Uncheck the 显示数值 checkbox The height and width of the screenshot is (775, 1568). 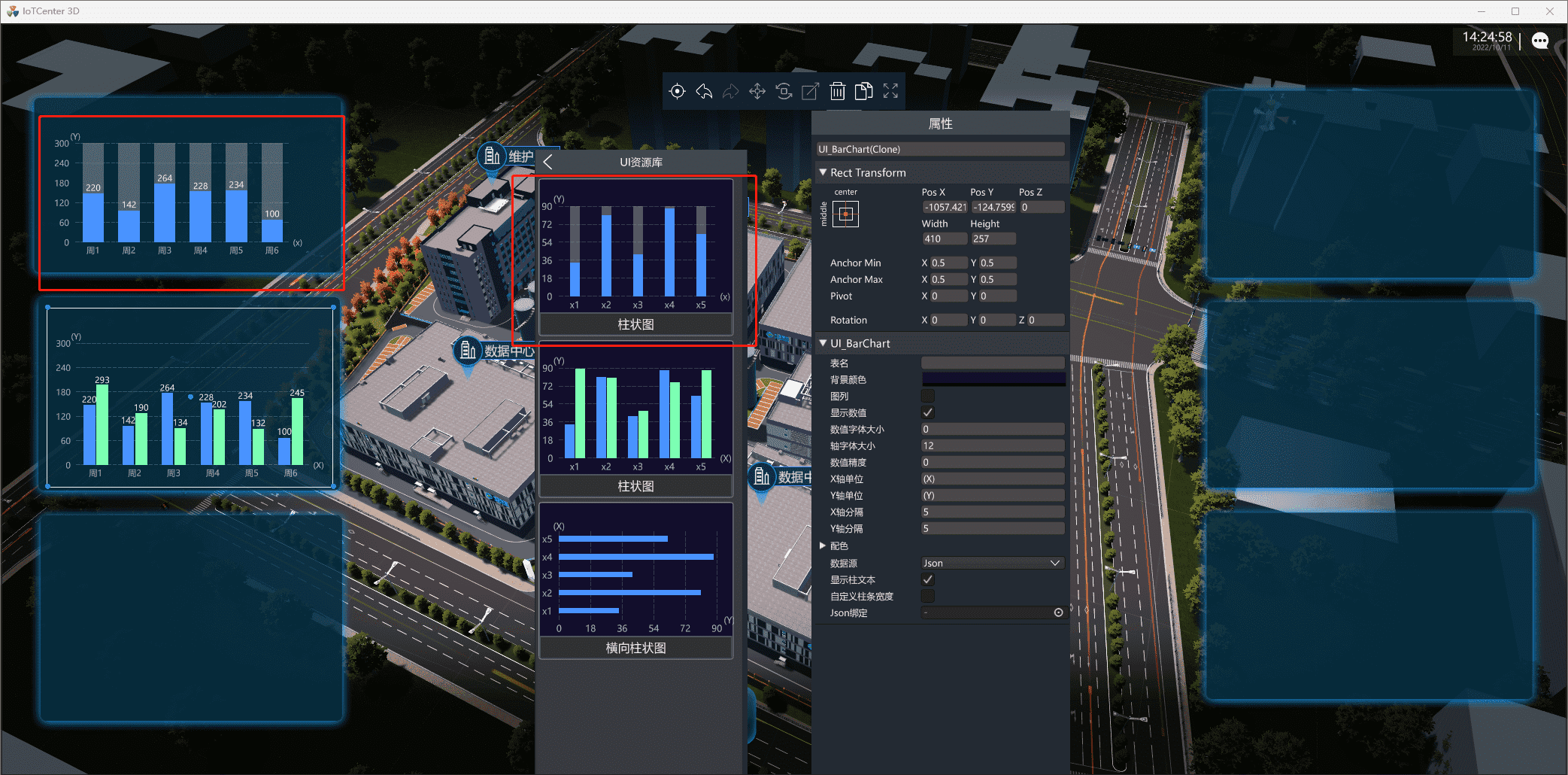coord(928,413)
